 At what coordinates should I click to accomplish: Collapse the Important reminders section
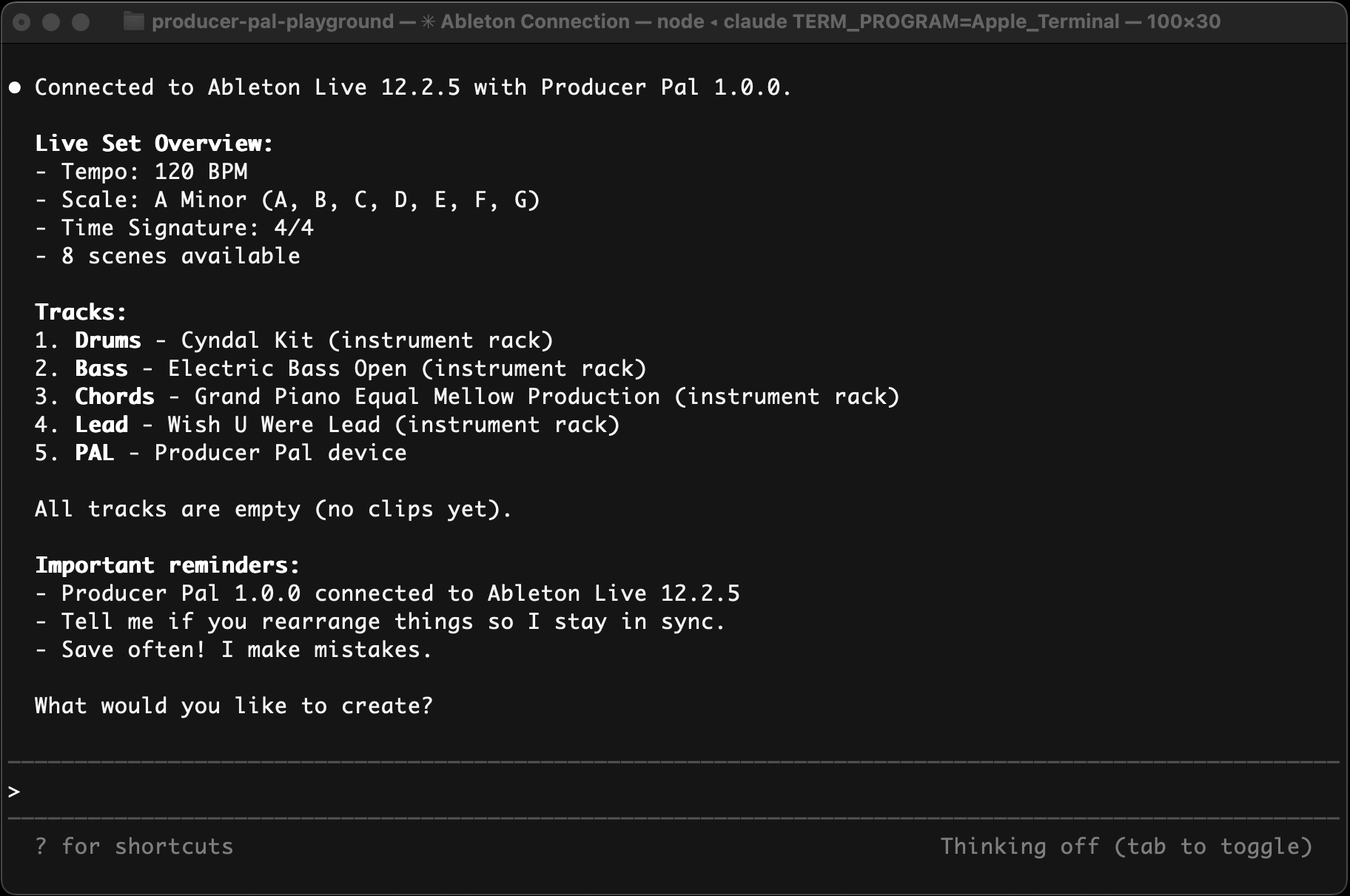(x=167, y=565)
